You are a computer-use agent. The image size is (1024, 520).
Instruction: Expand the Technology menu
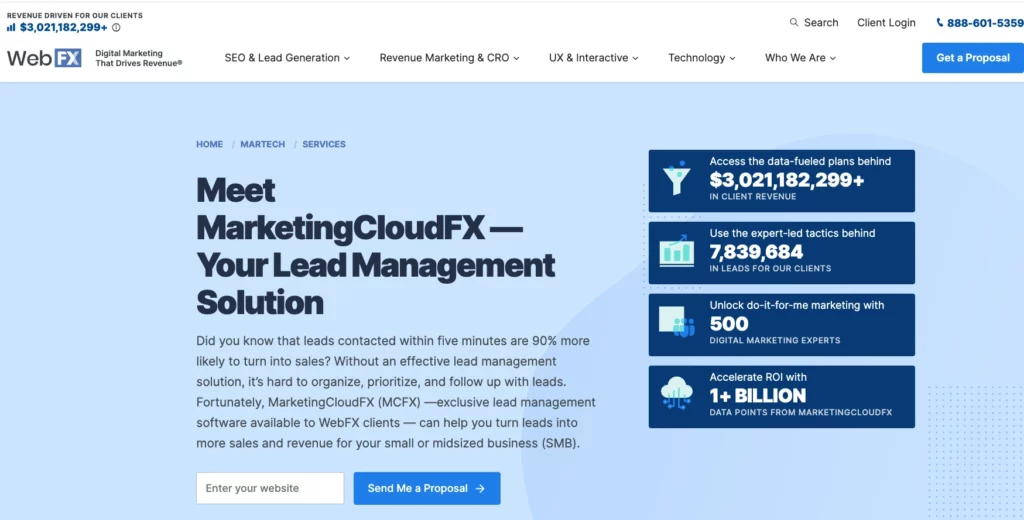tap(701, 57)
